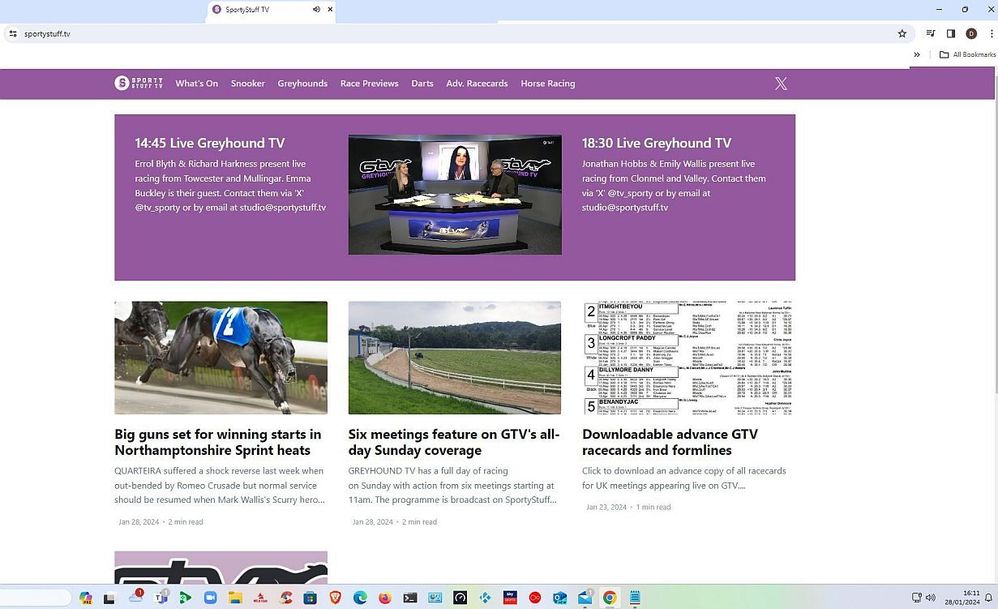The width and height of the screenshot is (998, 609).
Task: Open the racing greyhound photo thumbnail
Action: tap(221, 358)
